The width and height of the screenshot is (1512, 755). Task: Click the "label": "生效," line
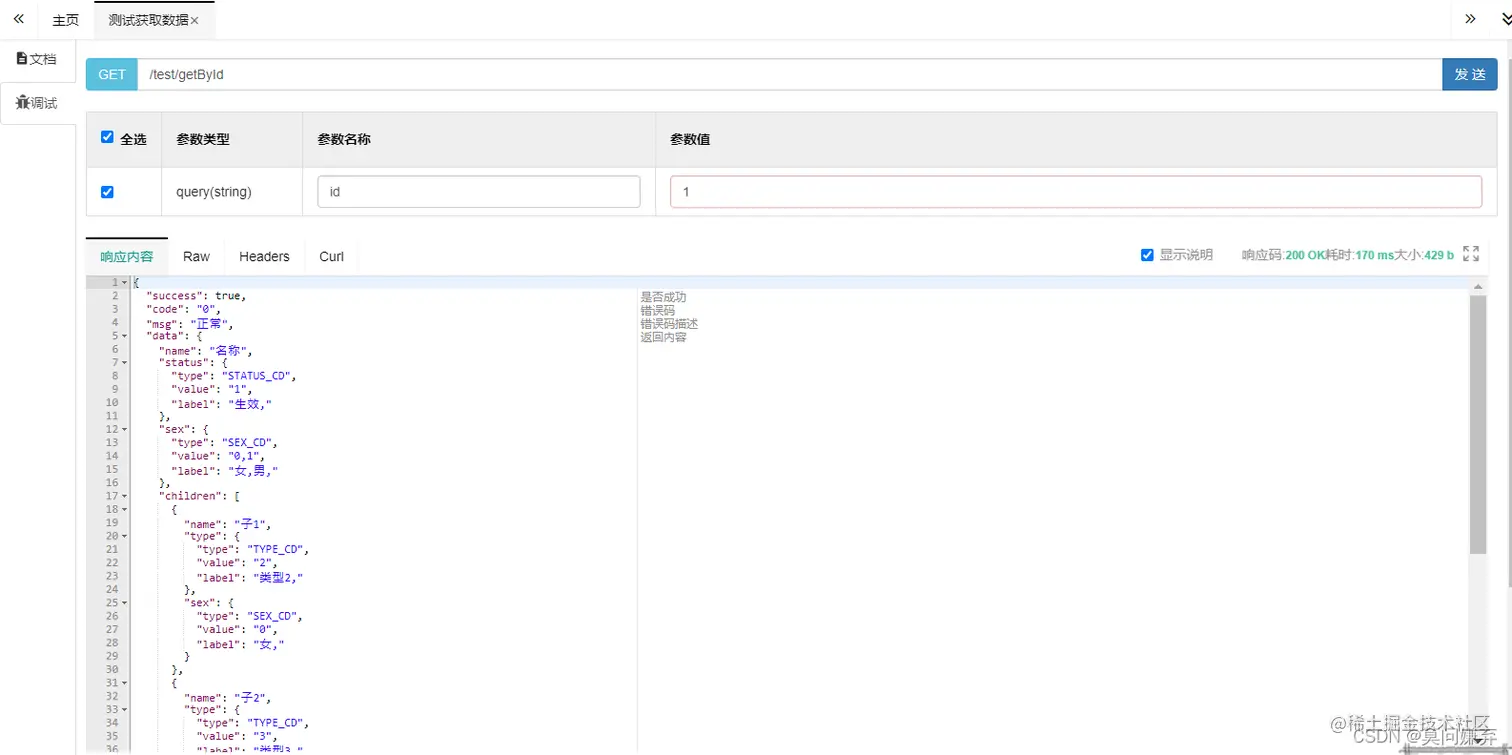[x=222, y=403]
